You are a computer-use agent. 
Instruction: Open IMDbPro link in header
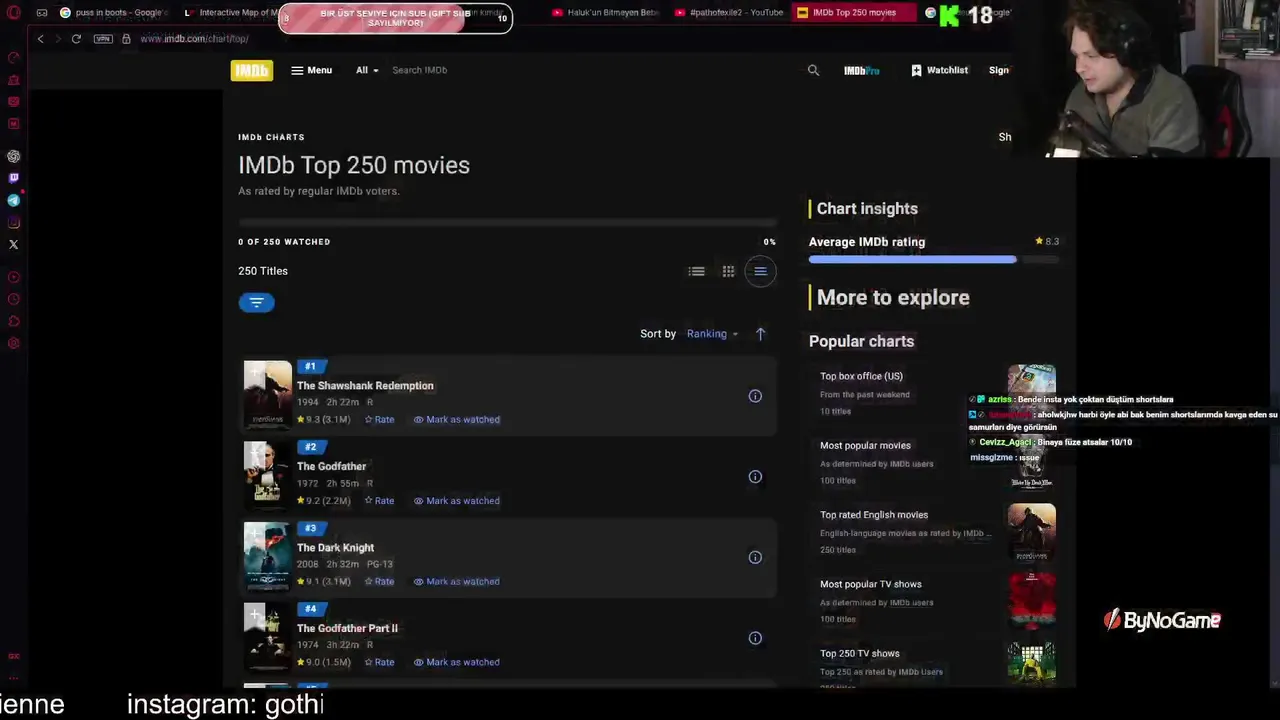862,70
